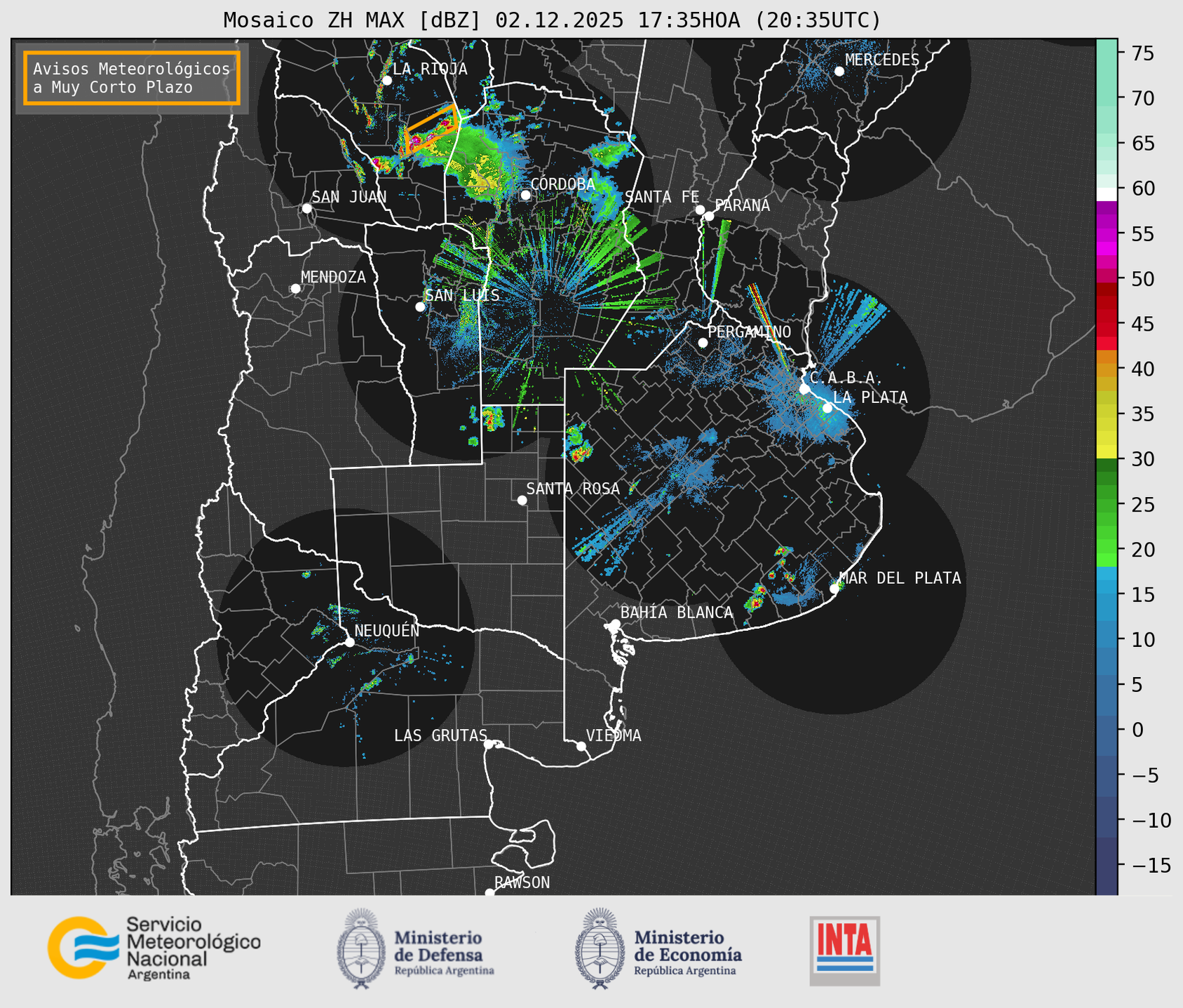The height and width of the screenshot is (1008, 1183).
Task: Click the RAWSON city label
Action: (522, 883)
